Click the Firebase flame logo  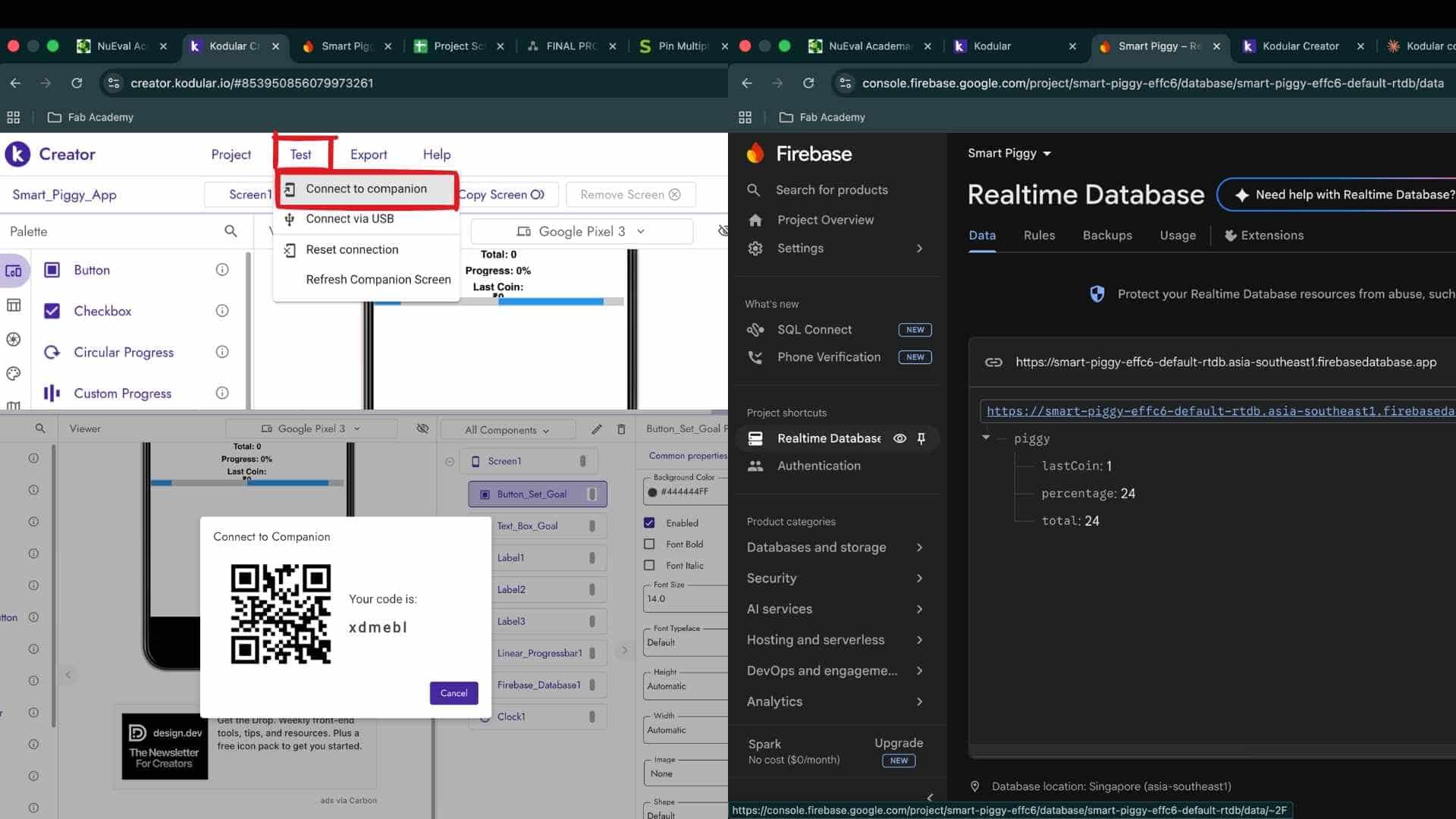(755, 153)
